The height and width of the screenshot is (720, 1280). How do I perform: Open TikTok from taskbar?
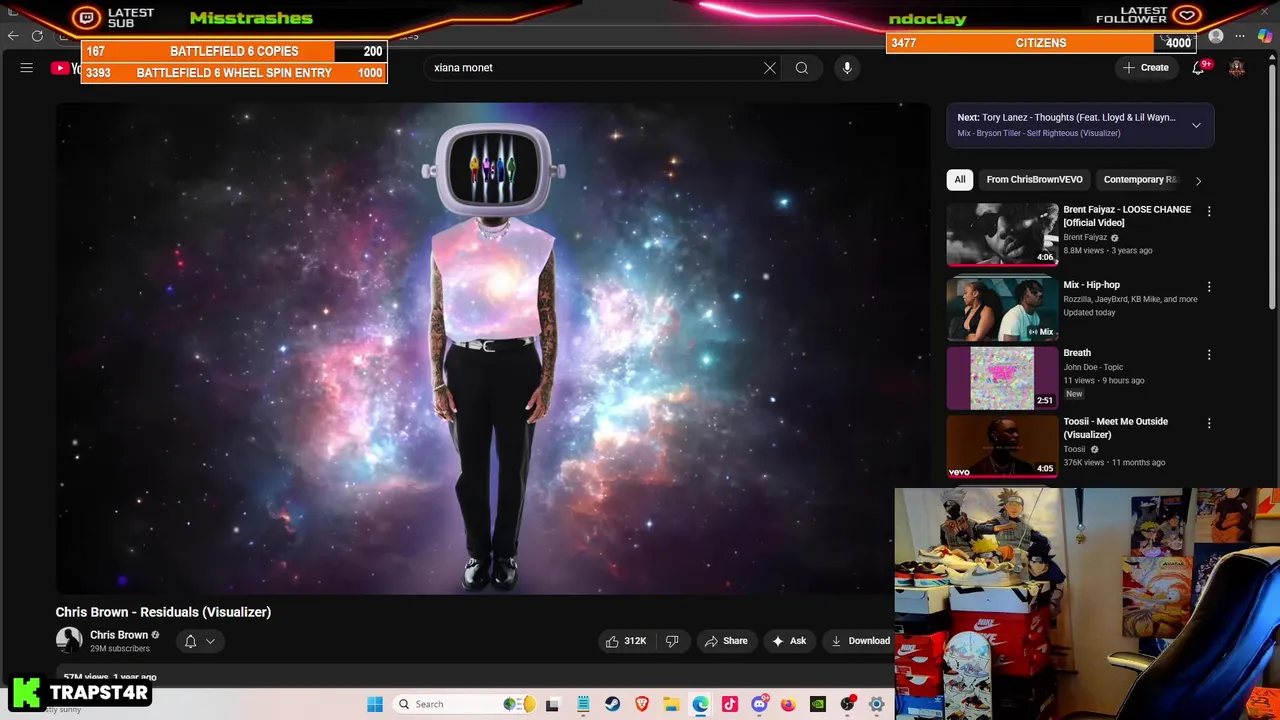click(729, 704)
